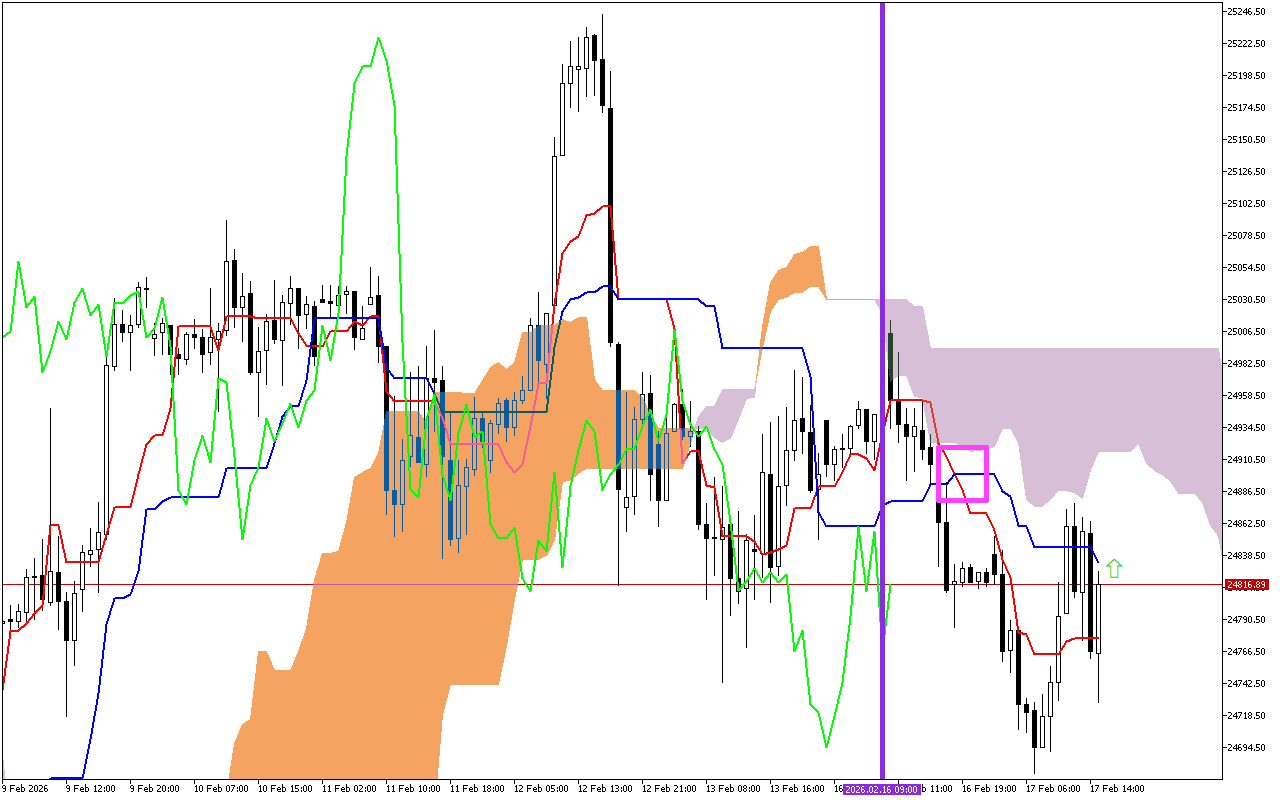Click the 24694.50 price scale label
1280x800 pixels.
(x=1248, y=748)
